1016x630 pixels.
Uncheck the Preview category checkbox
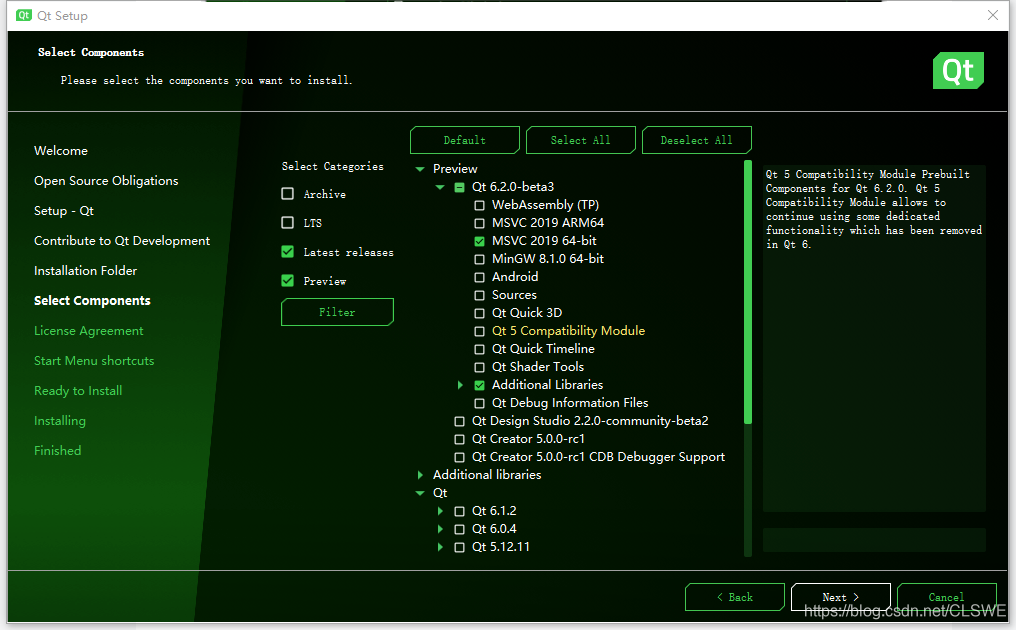(x=288, y=280)
